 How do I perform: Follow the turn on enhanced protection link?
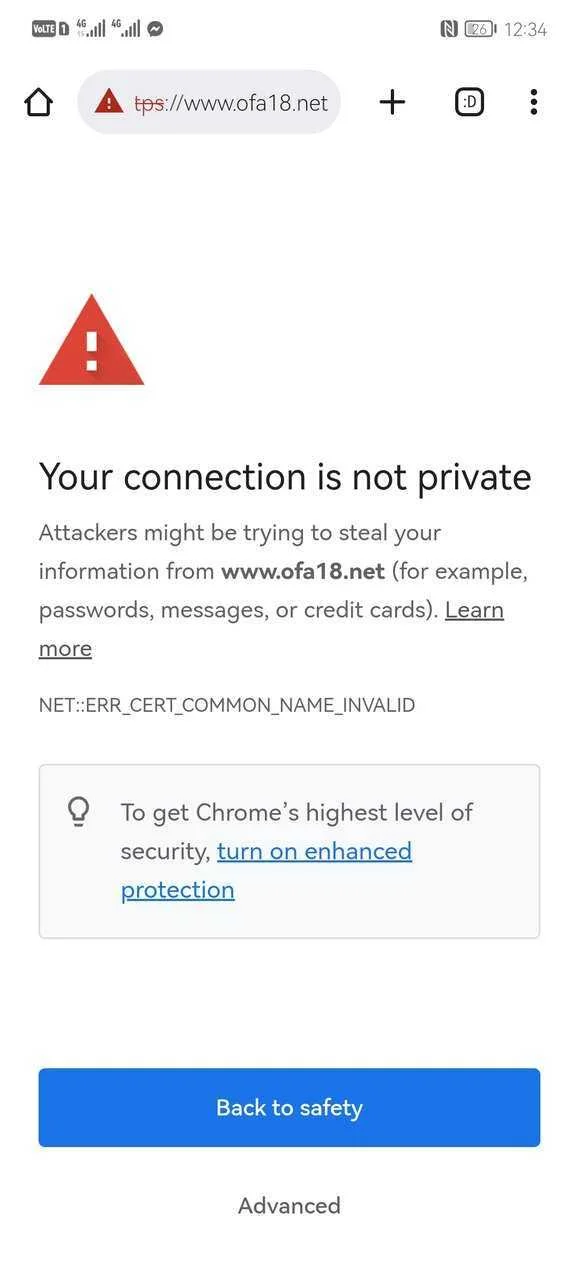pos(266,870)
